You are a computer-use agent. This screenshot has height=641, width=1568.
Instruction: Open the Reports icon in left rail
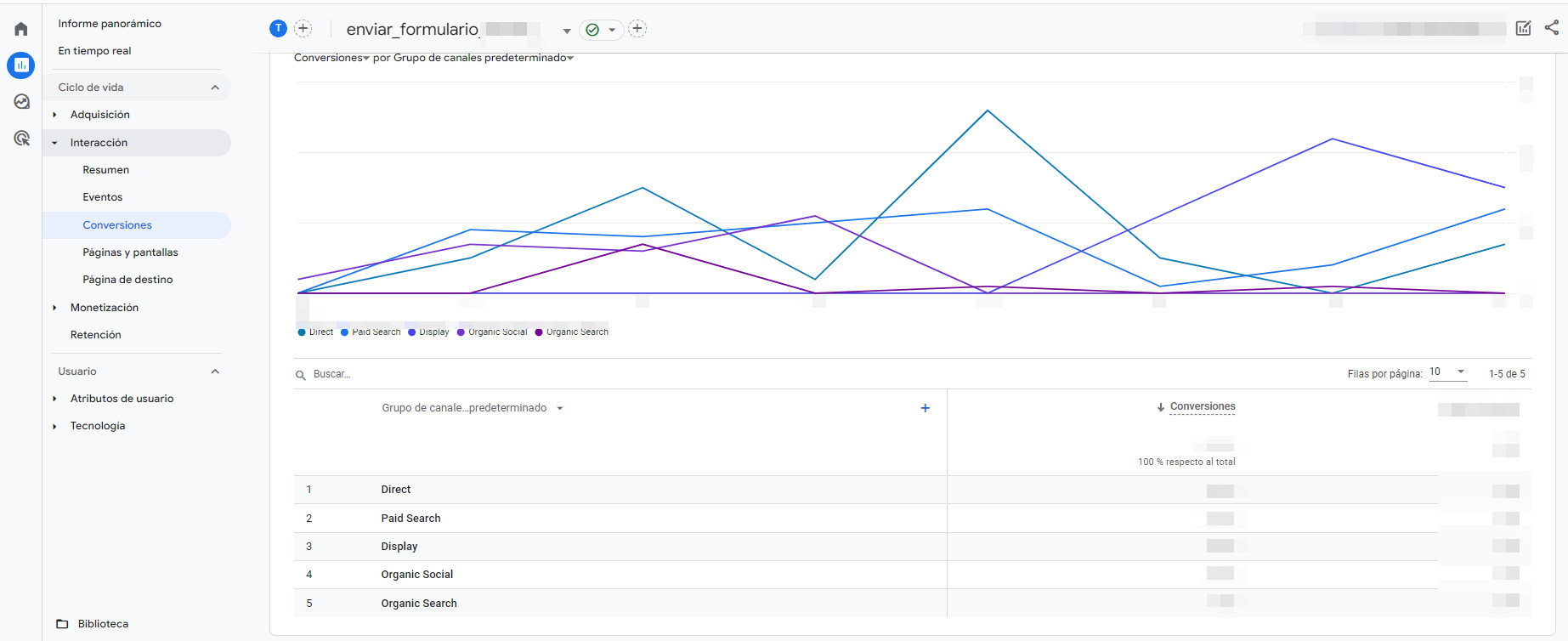click(21, 65)
